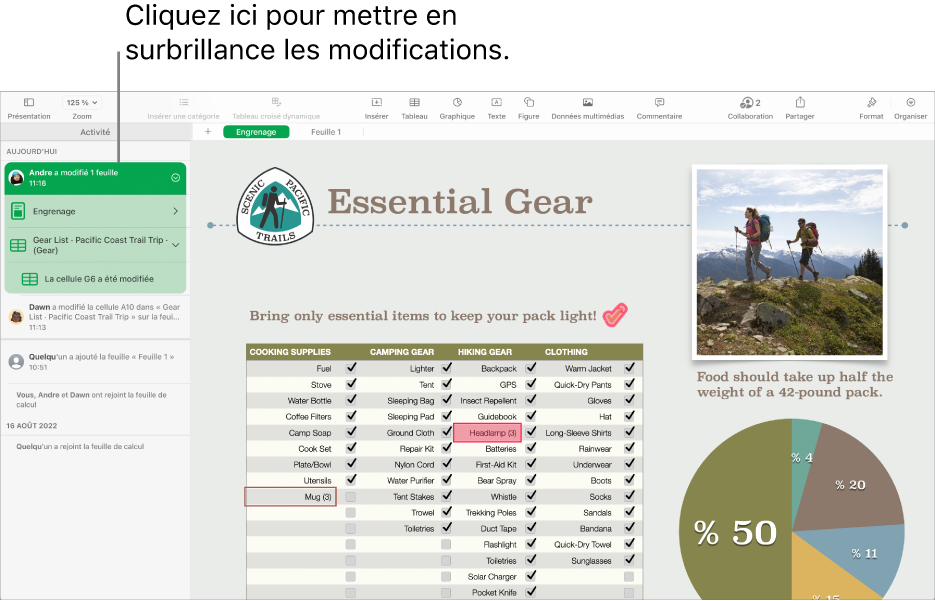Screen dimensions: 935x601
Task: Check the empty Mug (3) checkbox
Action: [351, 497]
